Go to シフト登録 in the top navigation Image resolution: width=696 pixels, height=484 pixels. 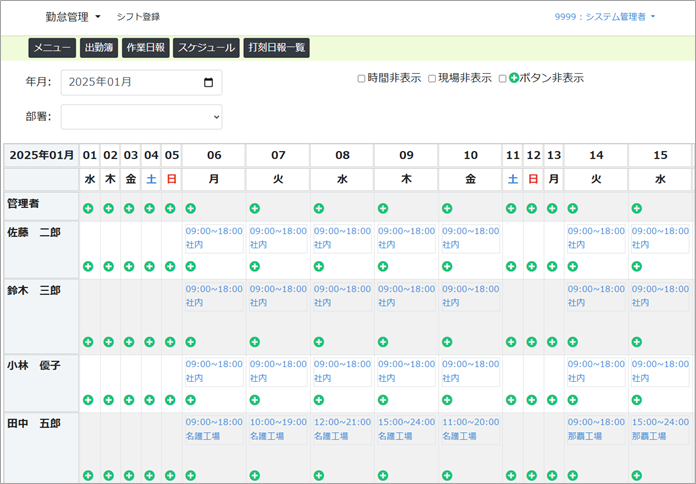pyautogui.click(x=138, y=17)
